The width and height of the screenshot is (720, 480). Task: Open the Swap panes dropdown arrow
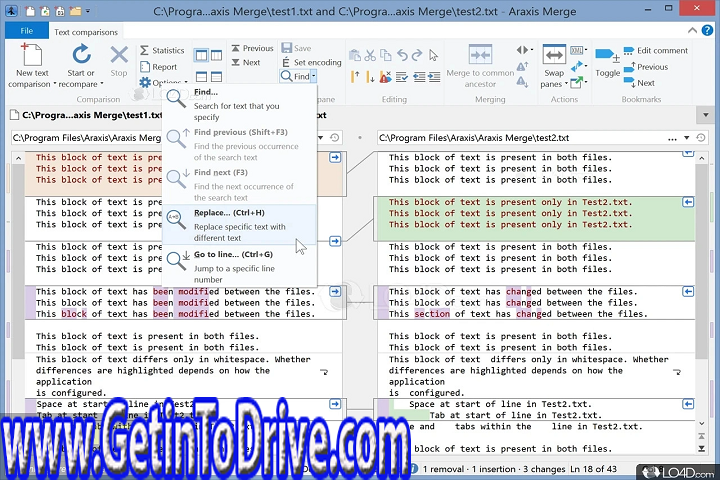pos(566,84)
